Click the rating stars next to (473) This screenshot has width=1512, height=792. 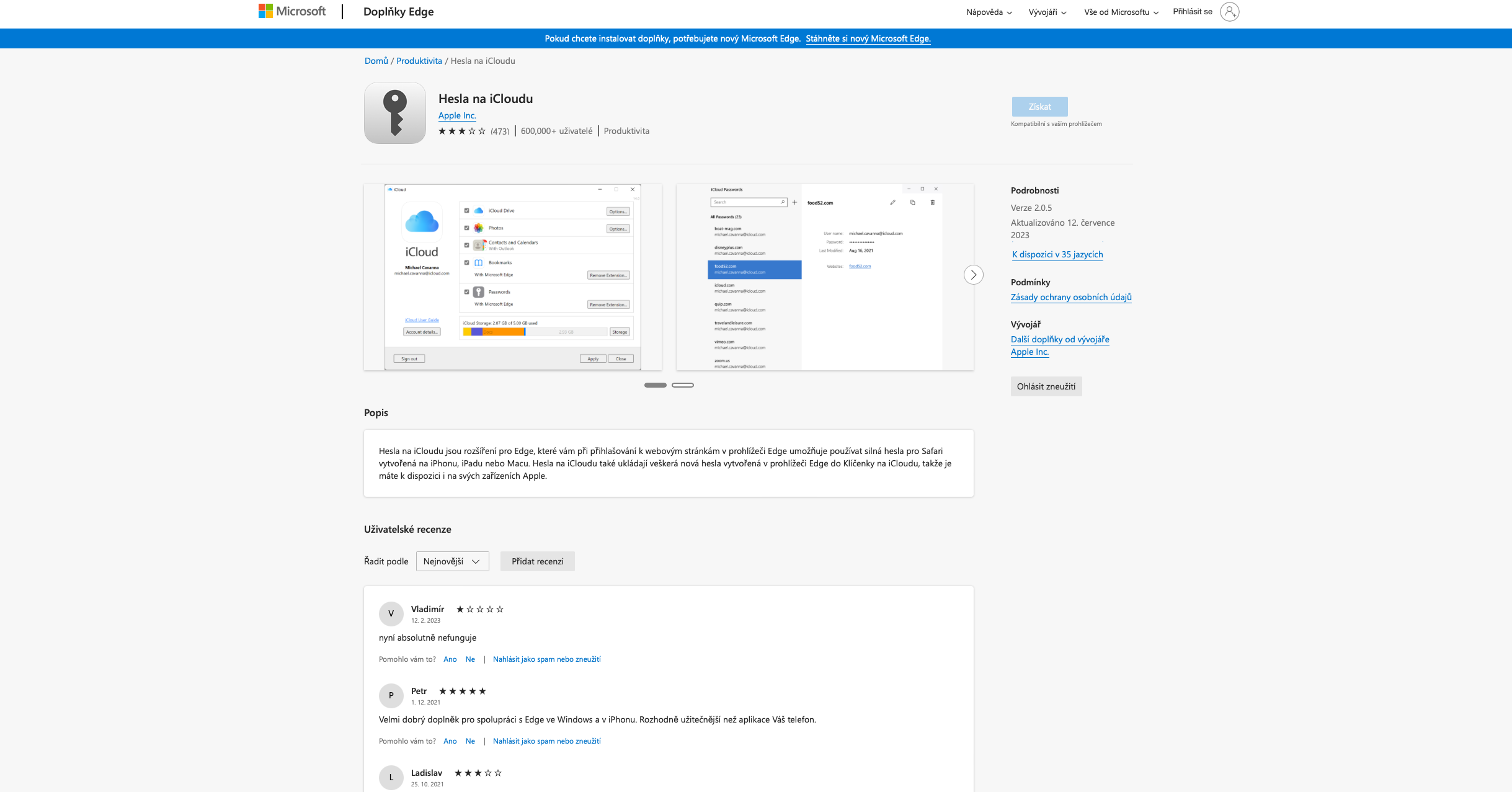[x=462, y=131]
